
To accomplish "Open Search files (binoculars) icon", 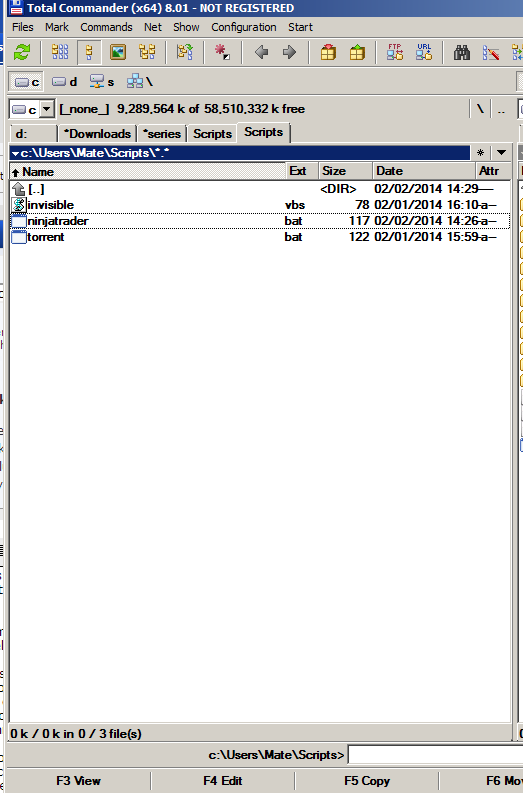I will 462,52.
